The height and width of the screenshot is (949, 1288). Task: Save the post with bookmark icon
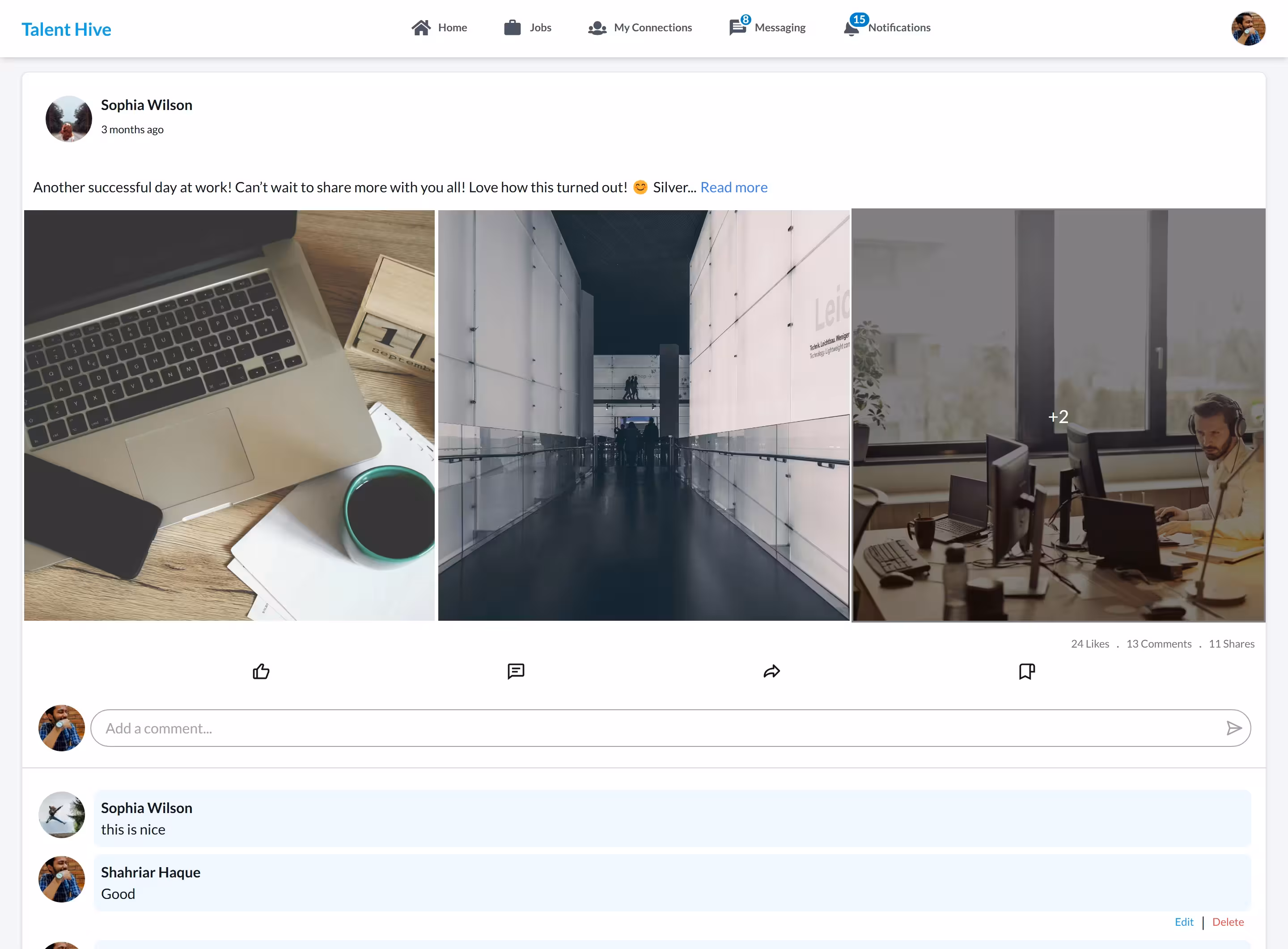(x=1027, y=671)
